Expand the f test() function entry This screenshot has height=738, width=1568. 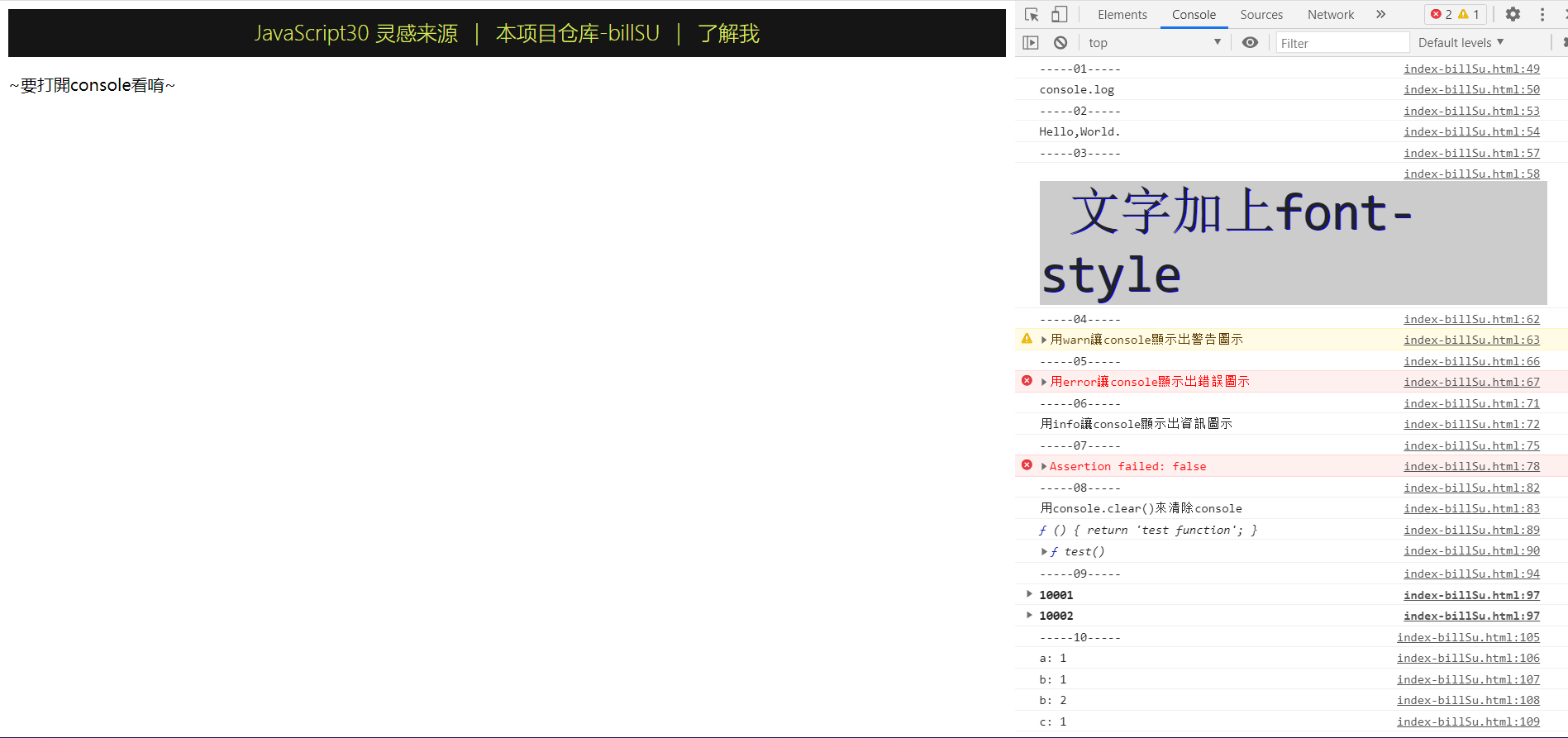click(x=1044, y=551)
